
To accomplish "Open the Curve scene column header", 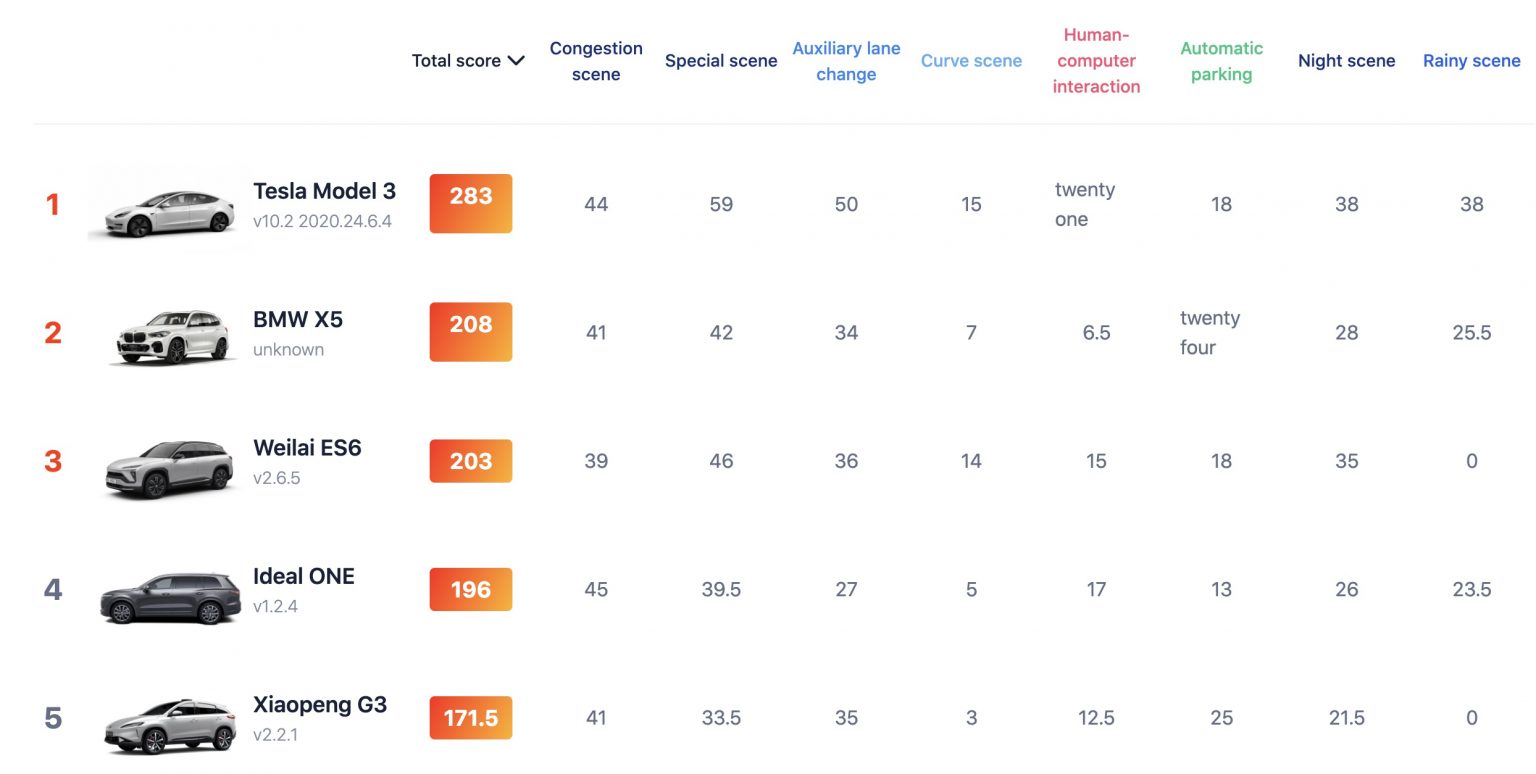I will pyautogui.click(x=971, y=61).
